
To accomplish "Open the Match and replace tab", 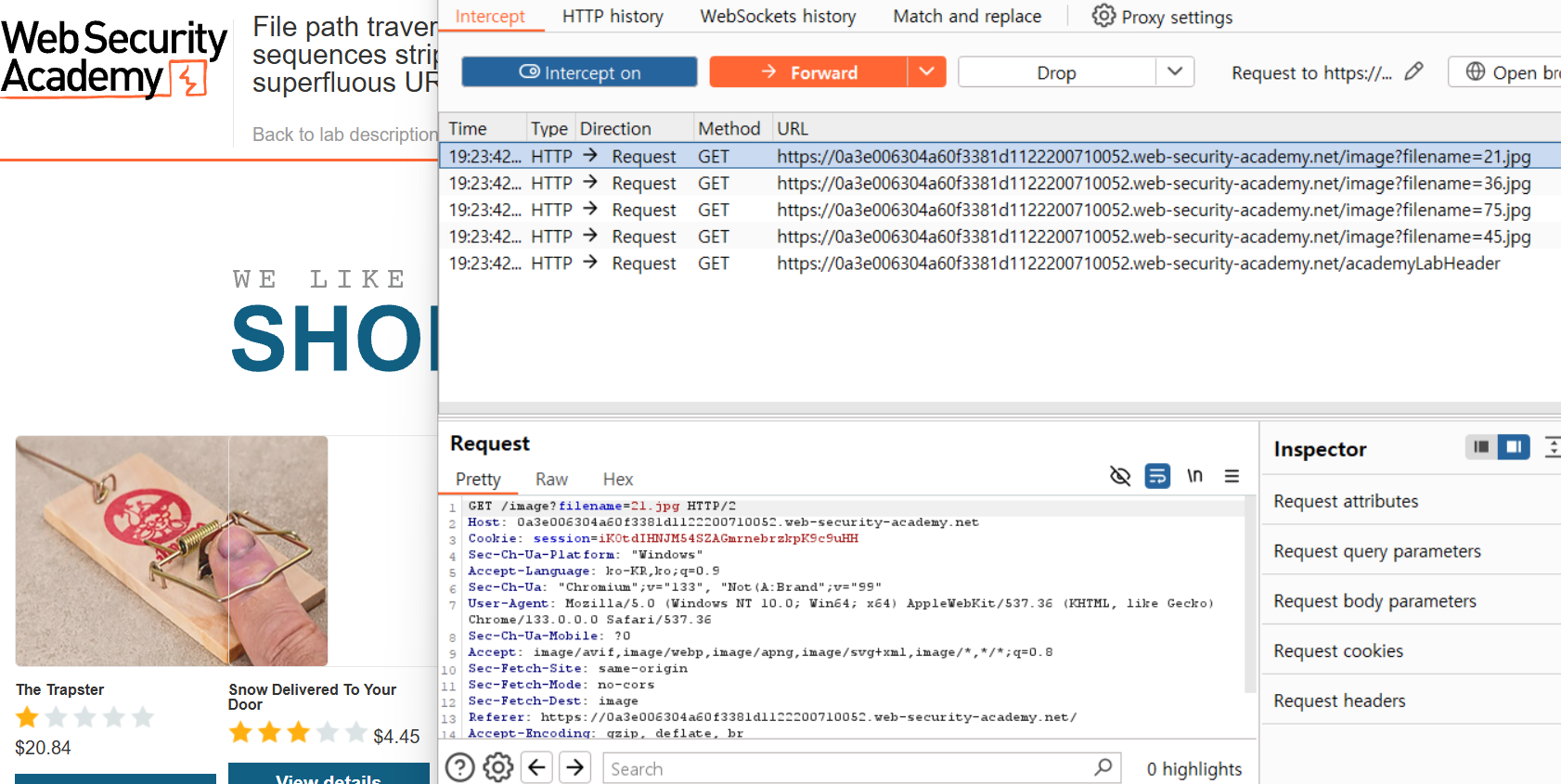I will (x=967, y=17).
